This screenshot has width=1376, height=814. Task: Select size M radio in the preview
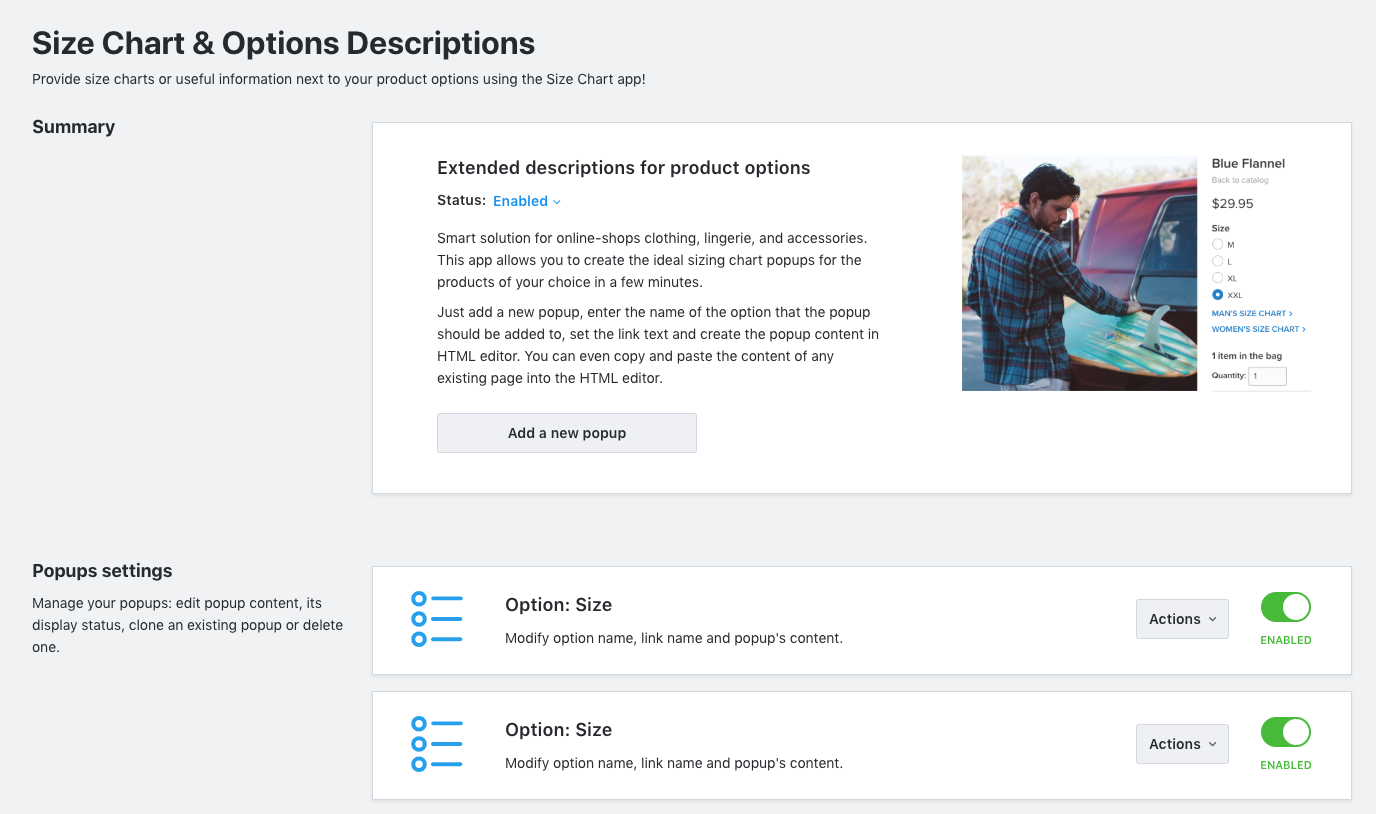click(x=1217, y=244)
